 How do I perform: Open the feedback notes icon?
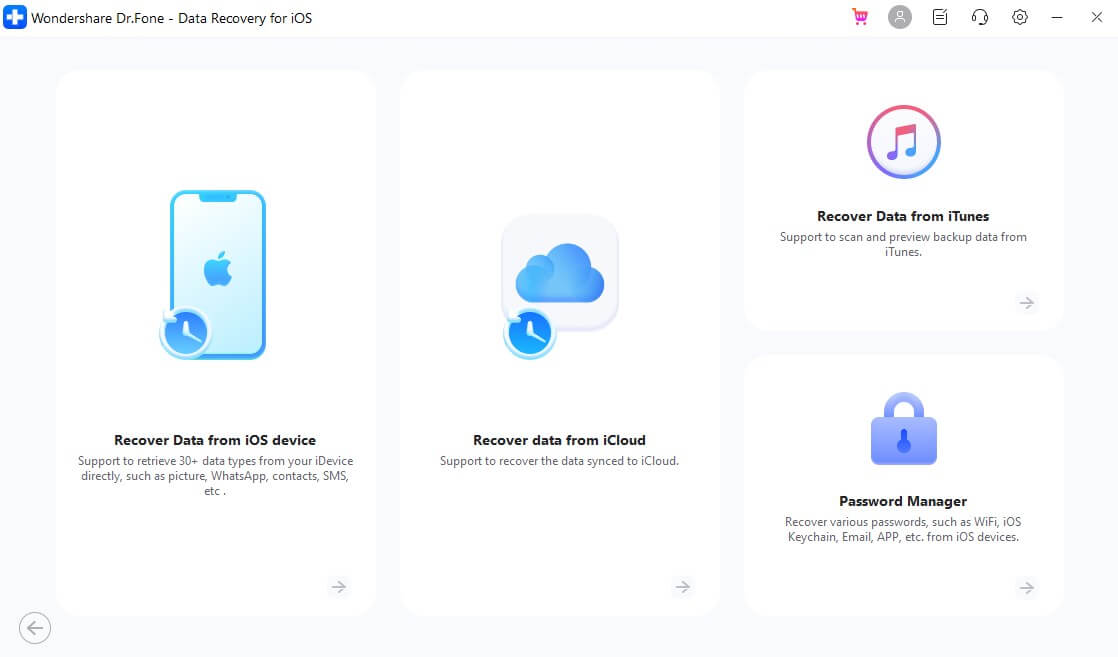pyautogui.click(x=940, y=18)
